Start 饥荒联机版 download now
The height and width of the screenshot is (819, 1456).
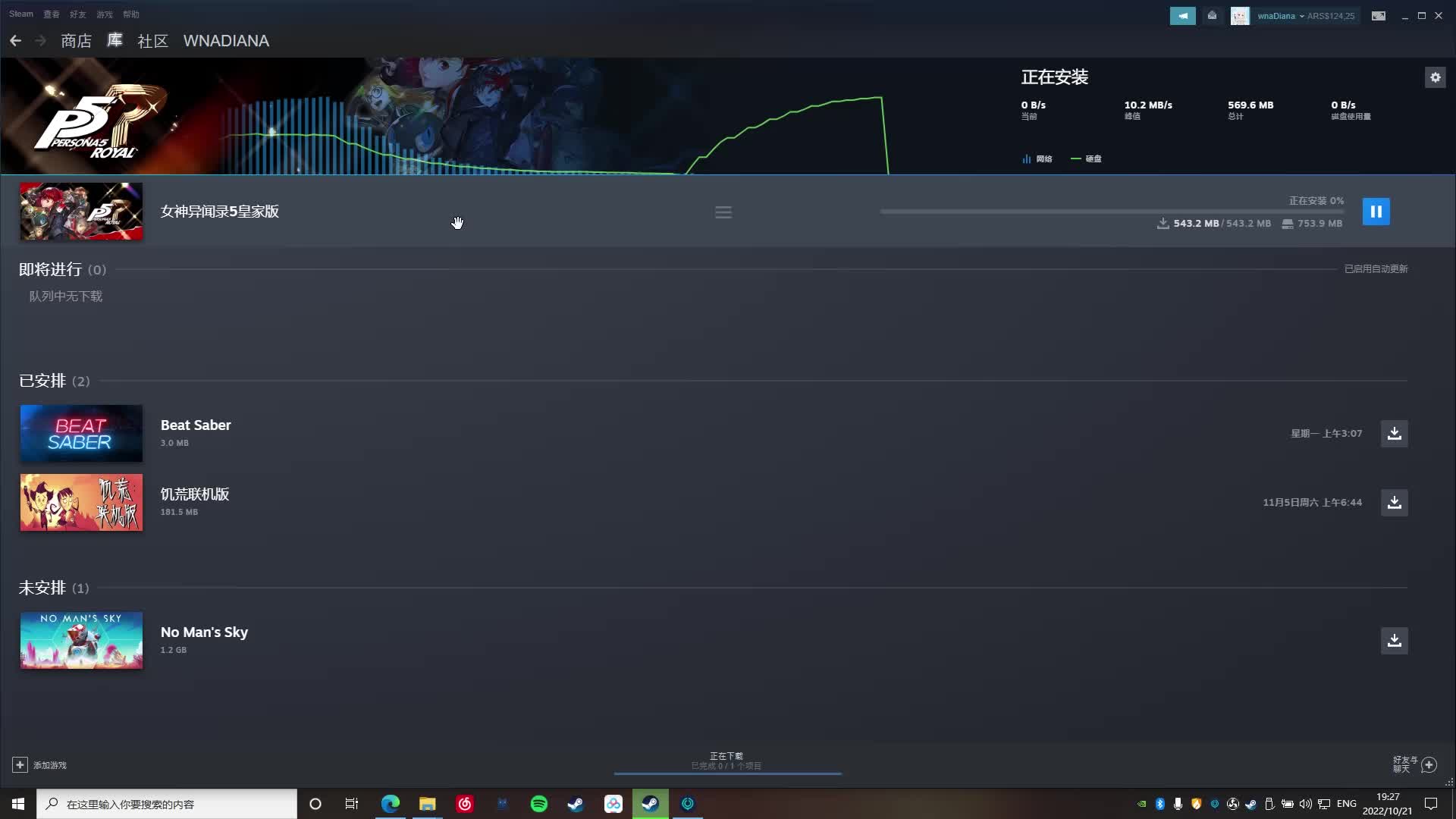pos(1394,503)
